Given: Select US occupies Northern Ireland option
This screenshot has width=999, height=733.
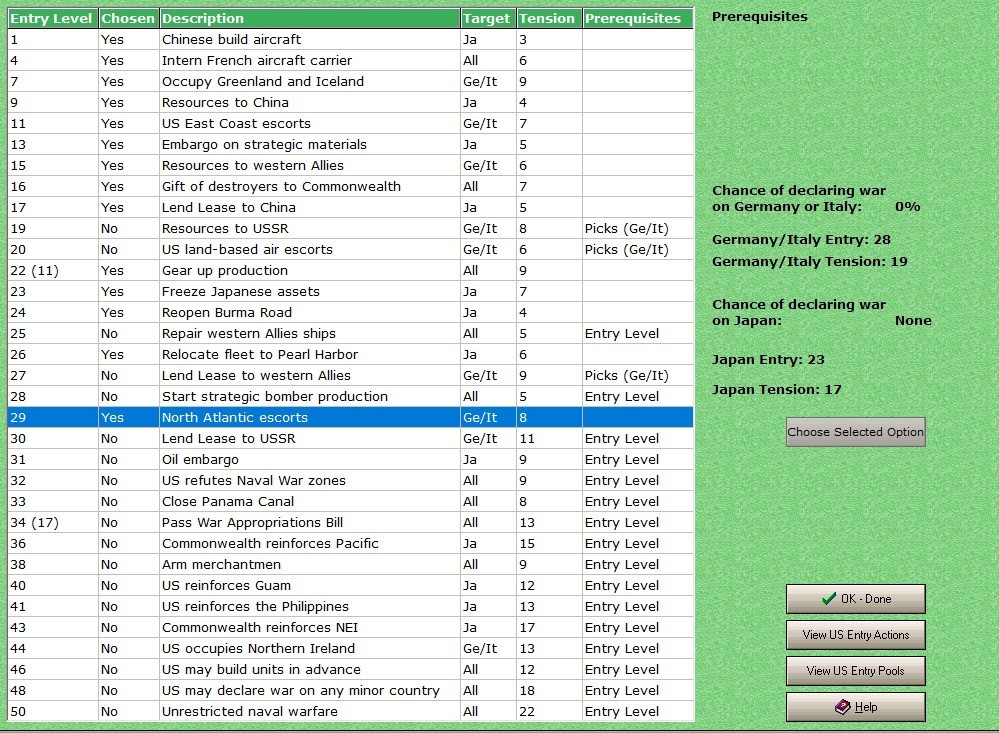Looking at the screenshot, I should [x=350, y=649].
